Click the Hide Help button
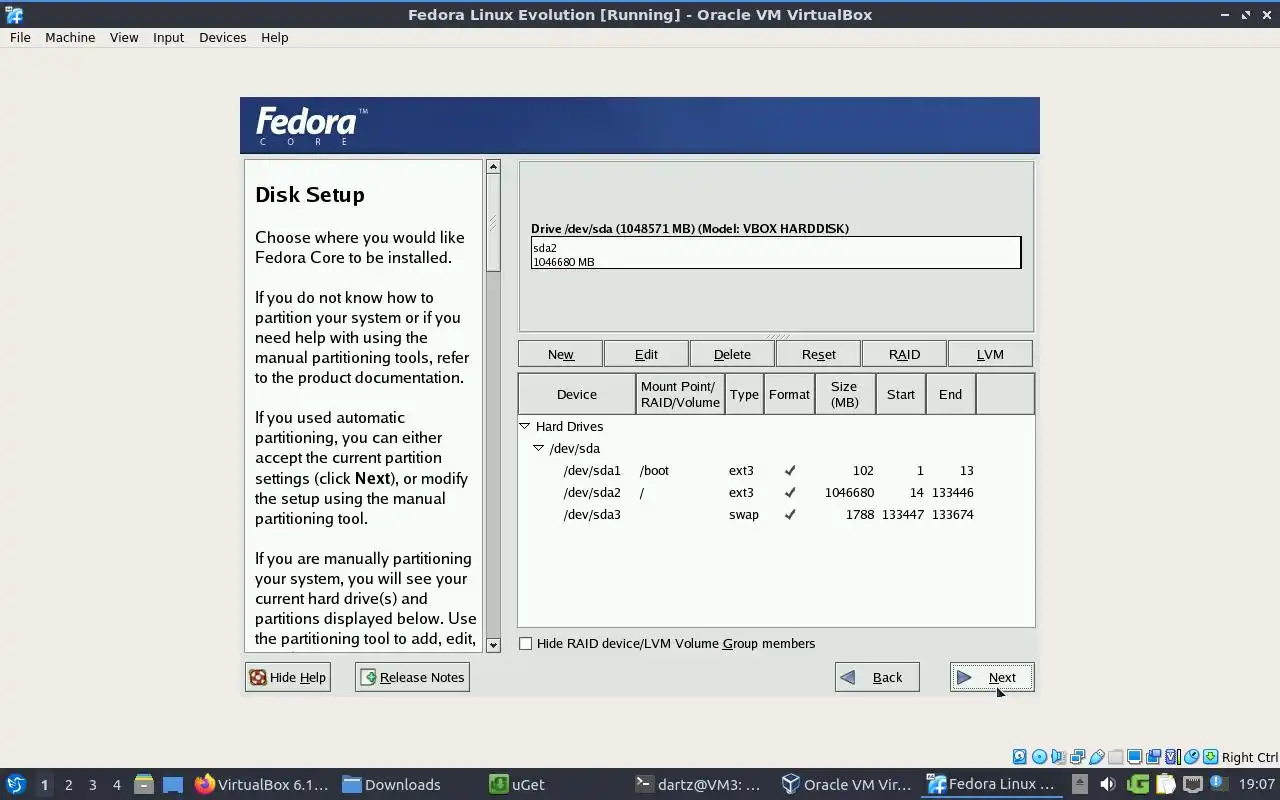 (288, 677)
